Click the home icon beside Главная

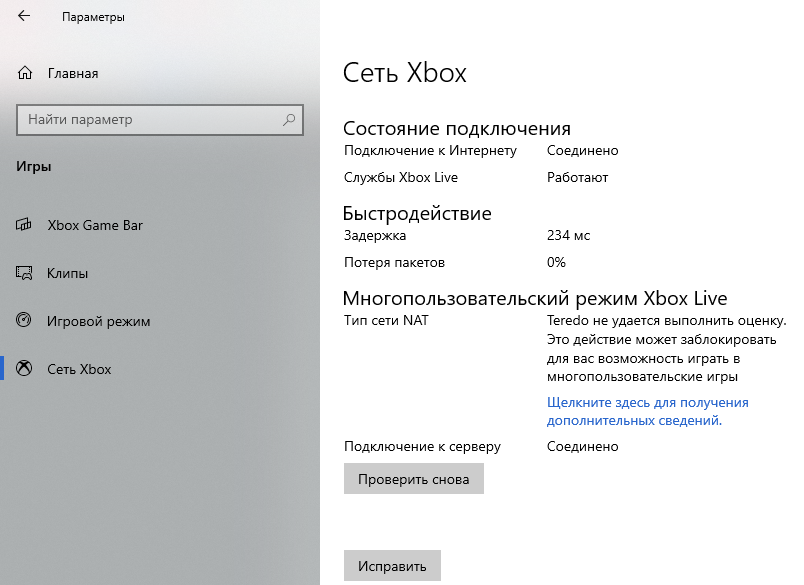[25, 73]
